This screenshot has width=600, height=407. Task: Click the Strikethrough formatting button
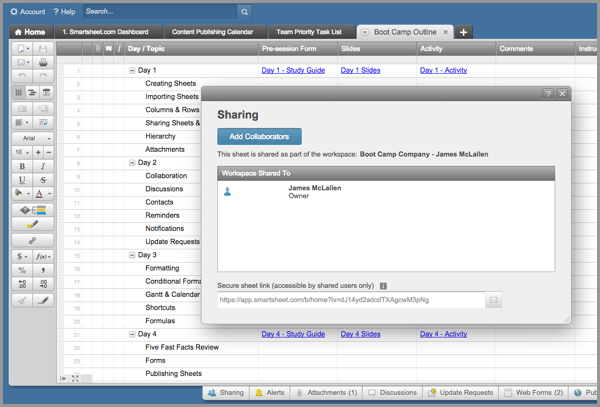[44, 180]
